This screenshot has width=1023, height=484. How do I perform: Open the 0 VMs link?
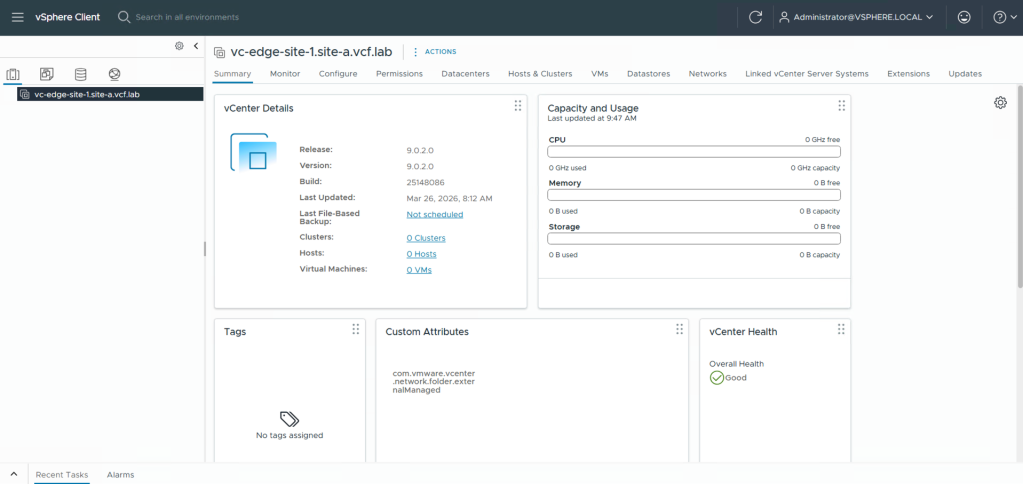419,270
